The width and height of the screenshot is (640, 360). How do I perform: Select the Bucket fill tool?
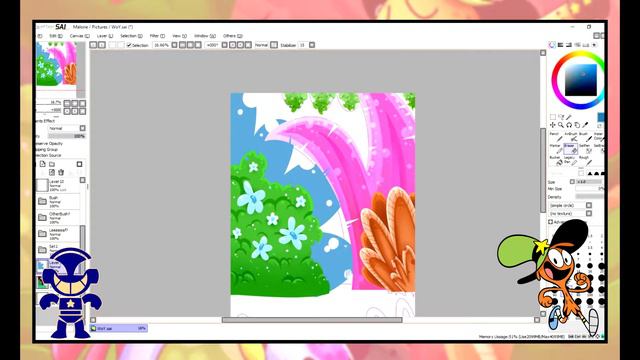click(x=556, y=160)
